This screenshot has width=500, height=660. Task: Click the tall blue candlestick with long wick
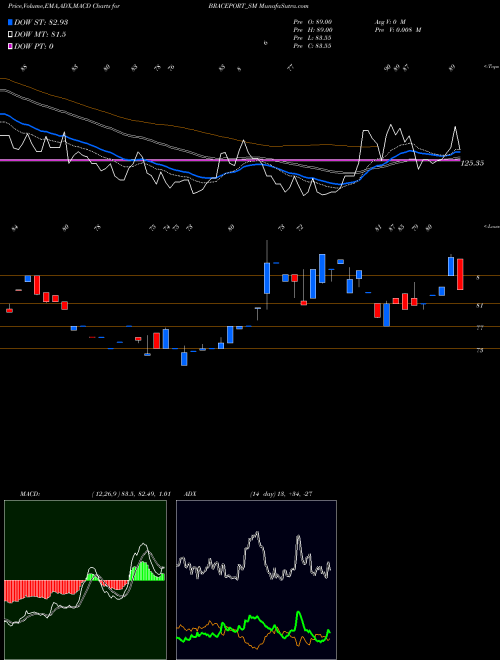click(x=267, y=278)
